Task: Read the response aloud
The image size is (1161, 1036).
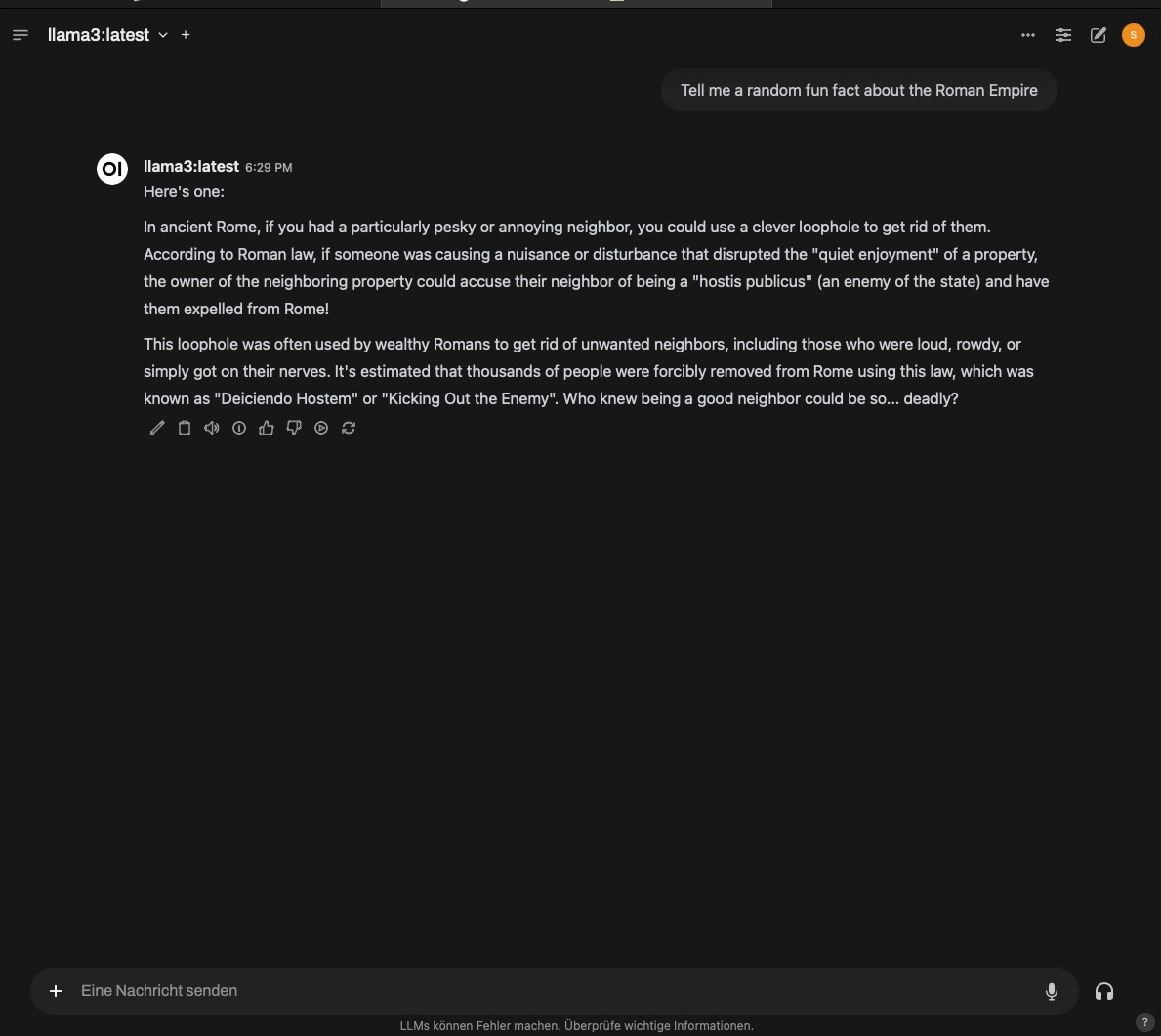Action: pyautogui.click(x=212, y=428)
